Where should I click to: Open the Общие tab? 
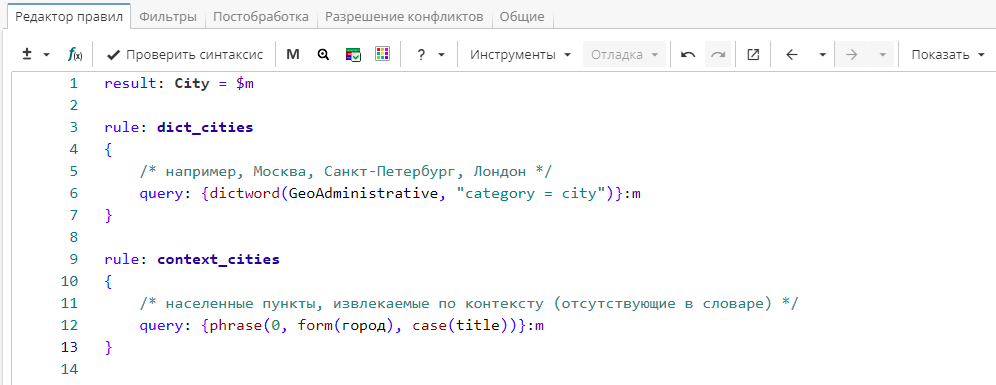522,17
